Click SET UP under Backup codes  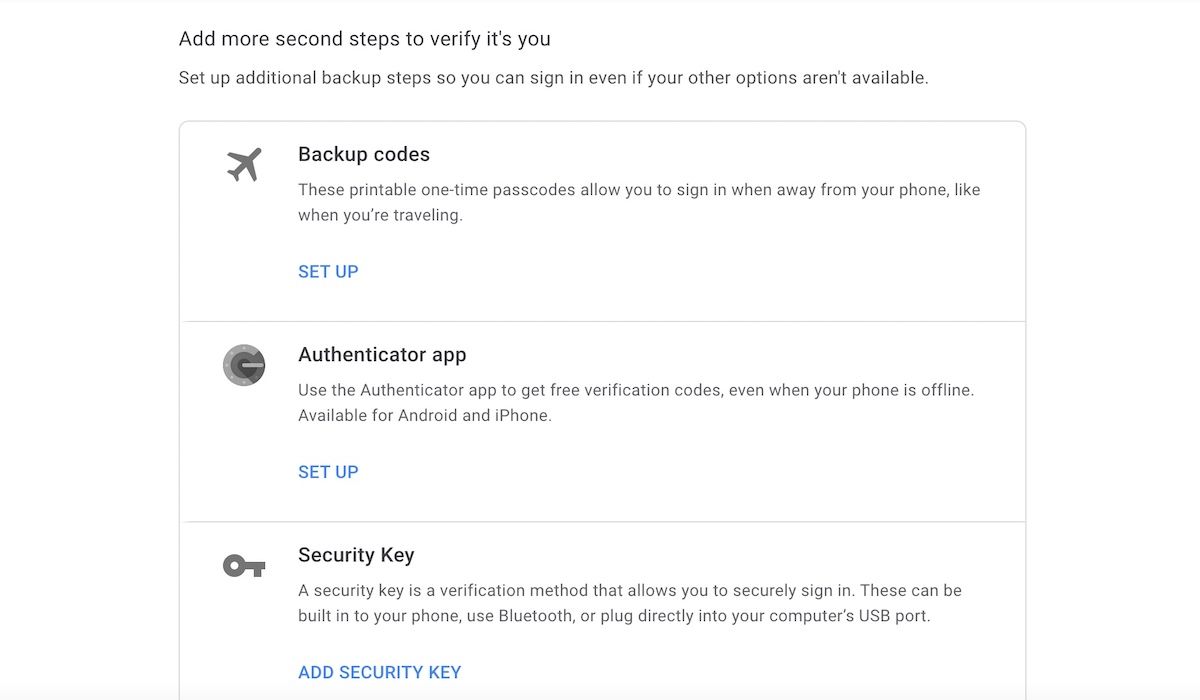pos(328,272)
